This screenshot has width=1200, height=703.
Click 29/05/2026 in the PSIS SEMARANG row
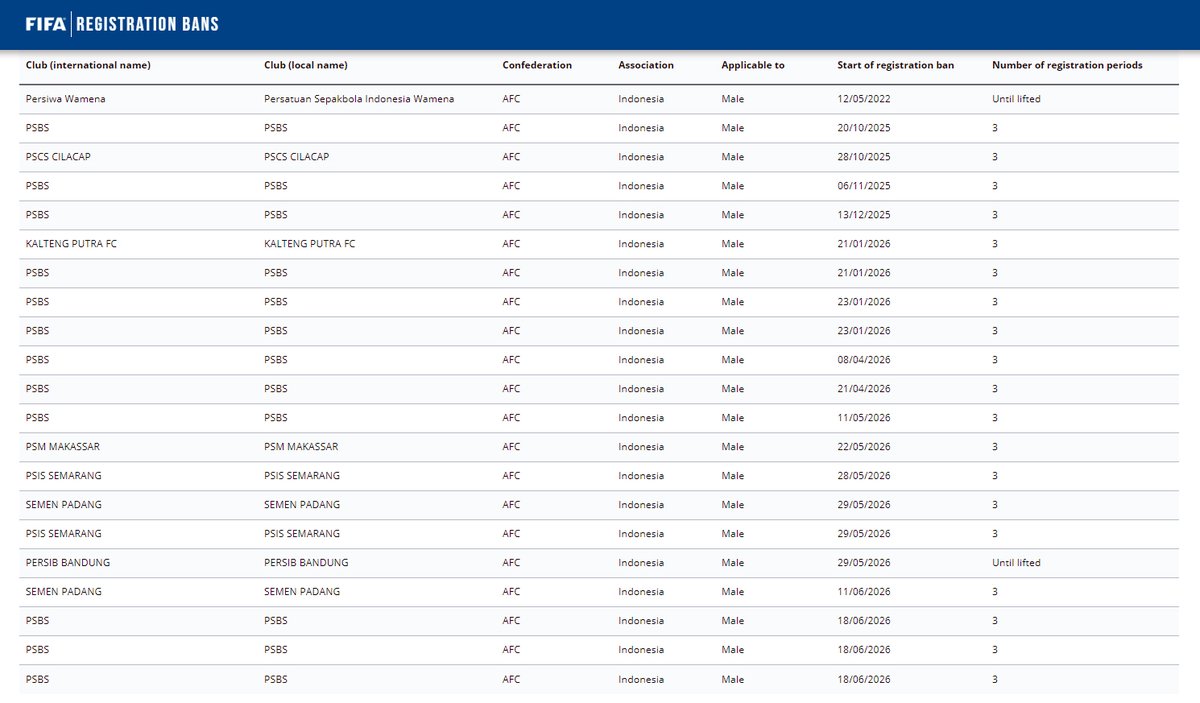pos(864,534)
